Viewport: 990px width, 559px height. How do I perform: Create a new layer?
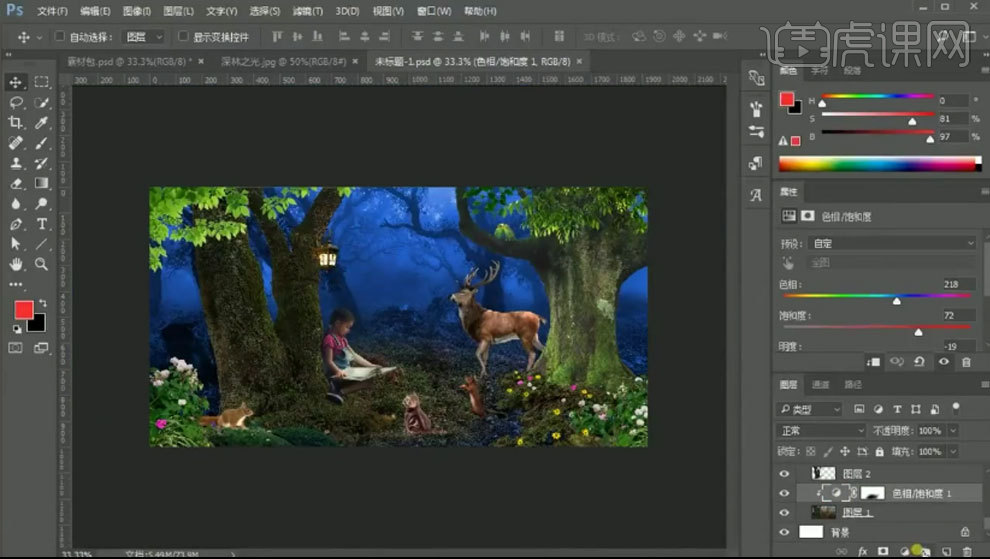tap(946, 551)
